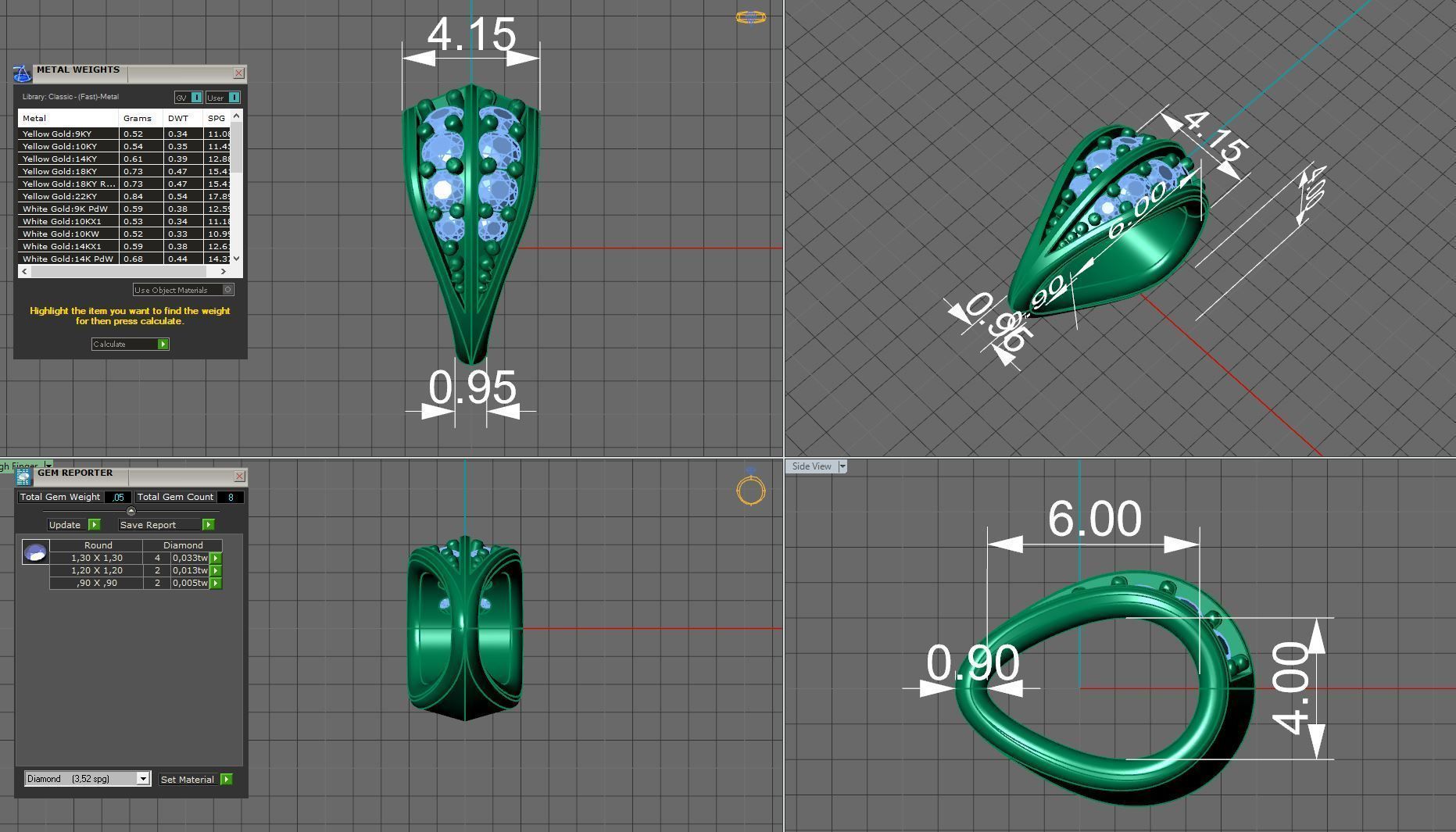
Task: Click the SPG column header
Action: tap(216, 118)
